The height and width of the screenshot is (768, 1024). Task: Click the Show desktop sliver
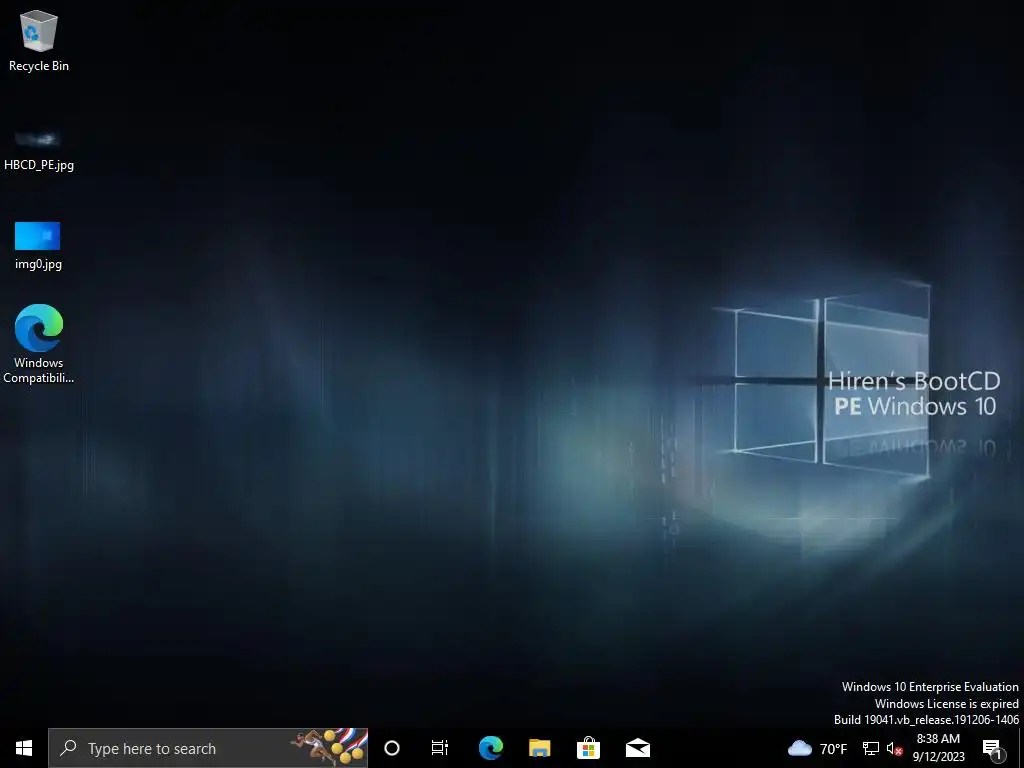click(1021, 748)
